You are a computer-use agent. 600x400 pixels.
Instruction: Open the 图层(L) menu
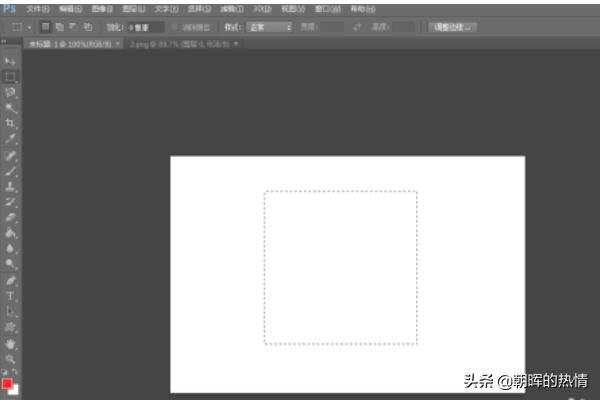pos(133,9)
